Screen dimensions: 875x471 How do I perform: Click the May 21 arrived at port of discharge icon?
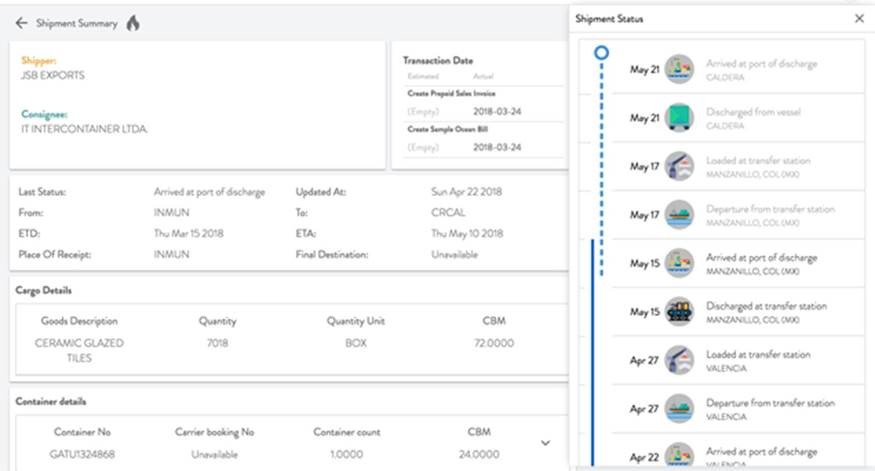pyautogui.click(x=679, y=69)
